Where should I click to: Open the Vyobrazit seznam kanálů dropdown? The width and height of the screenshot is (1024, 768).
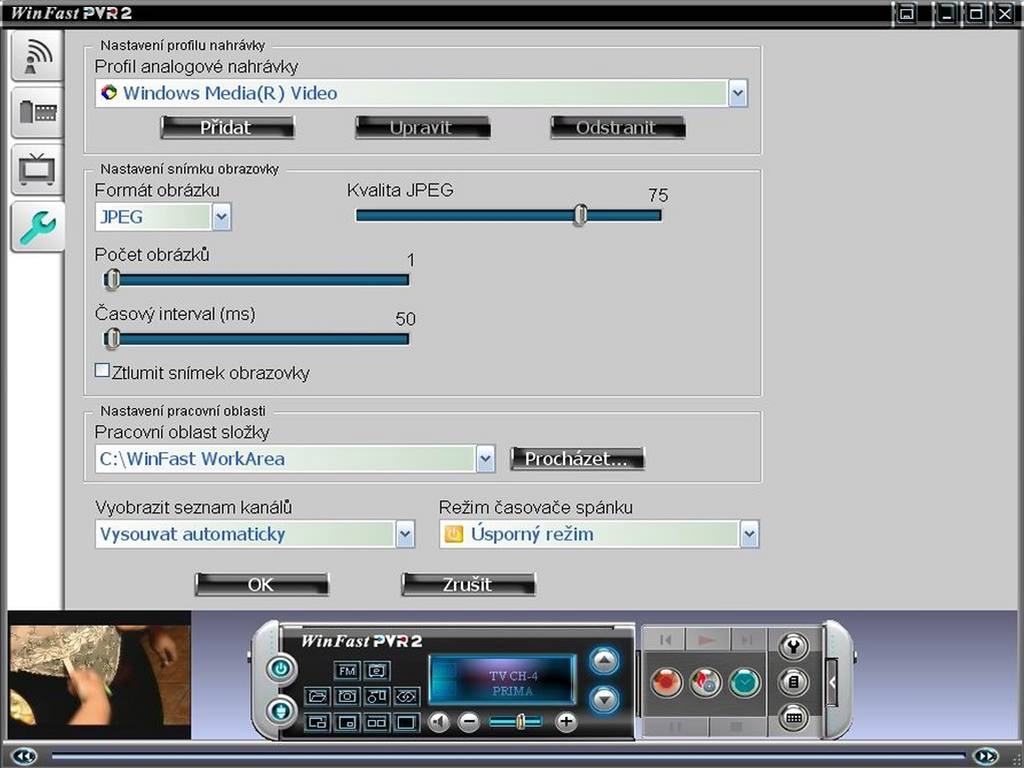tap(405, 534)
